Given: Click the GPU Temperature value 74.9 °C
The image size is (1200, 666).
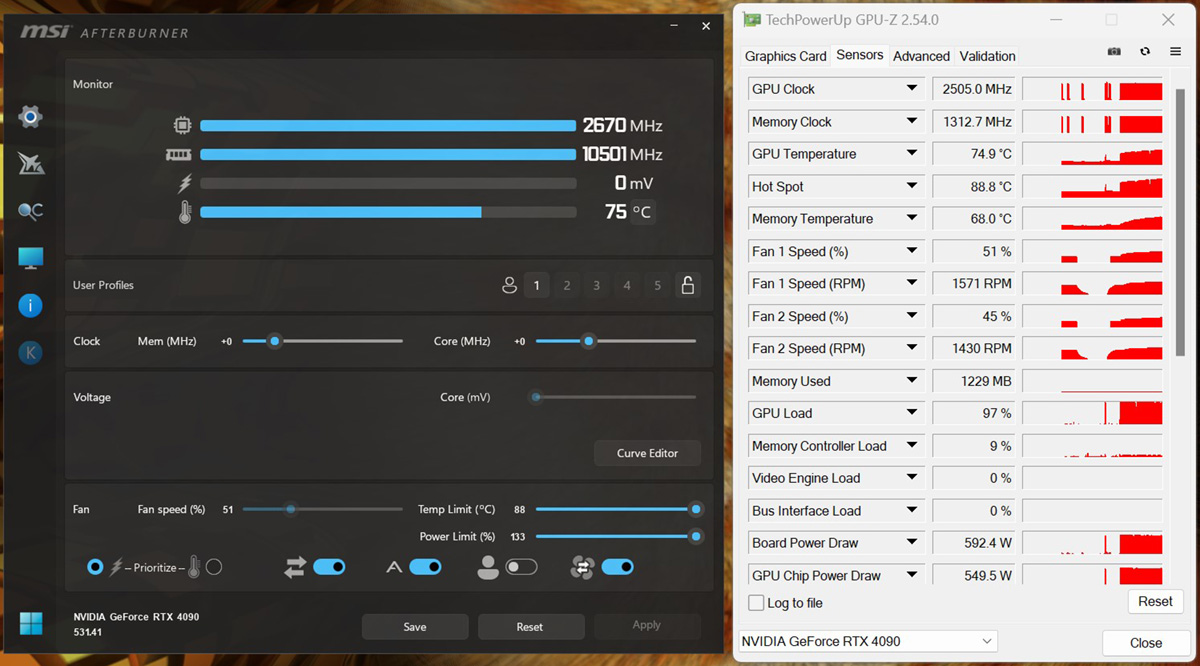Looking at the screenshot, I should pyautogui.click(x=974, y=154).
